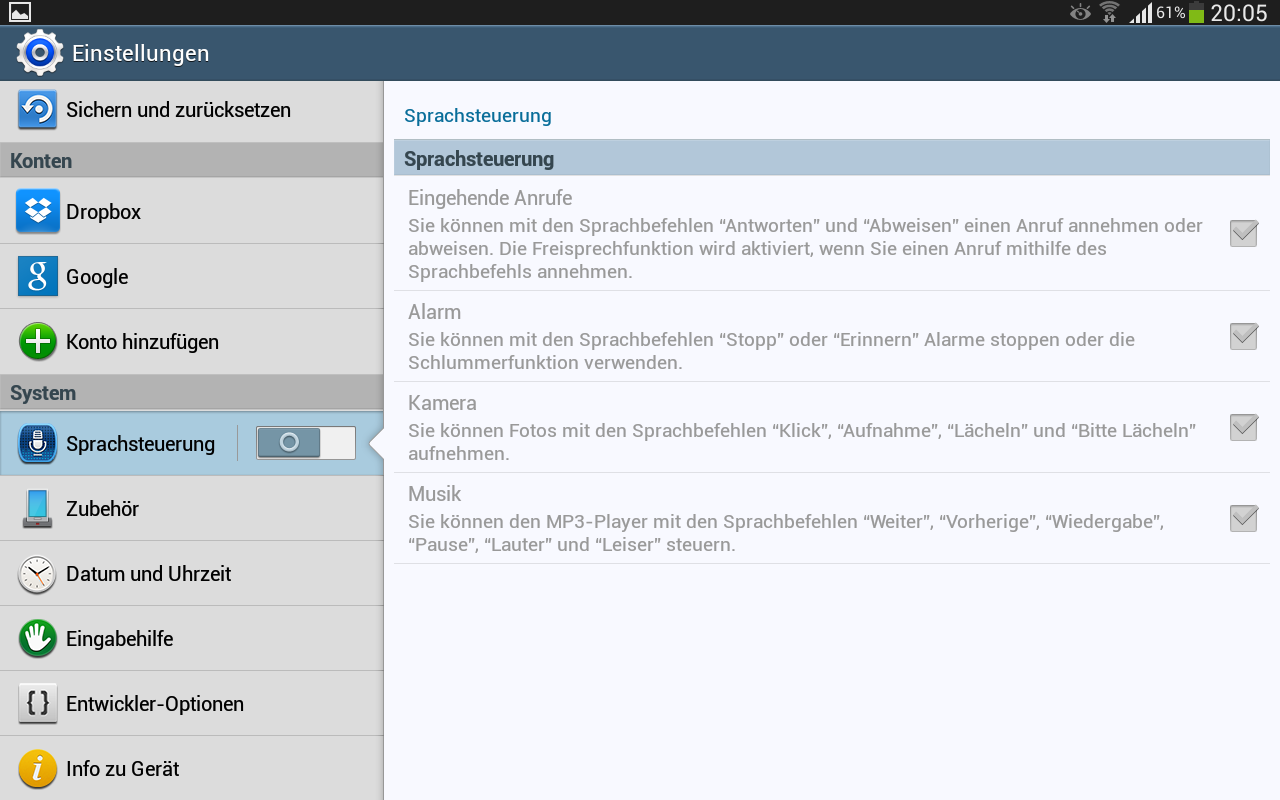Enable the Kamera voice command checkbox
The image size is (1280, 800).
(1243, 428)
